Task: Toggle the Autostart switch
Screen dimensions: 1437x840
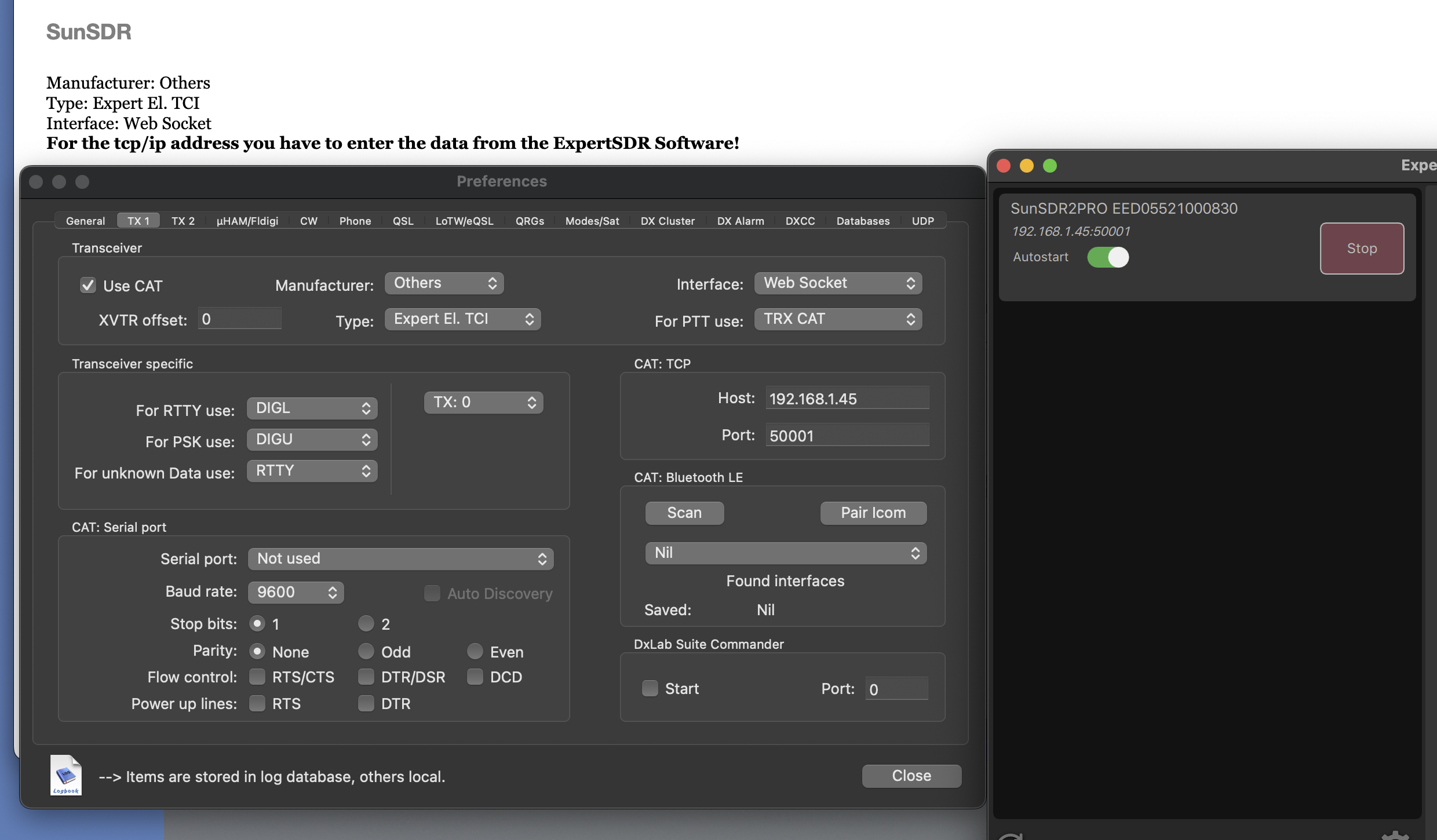Action: [x=1107, y=257]
